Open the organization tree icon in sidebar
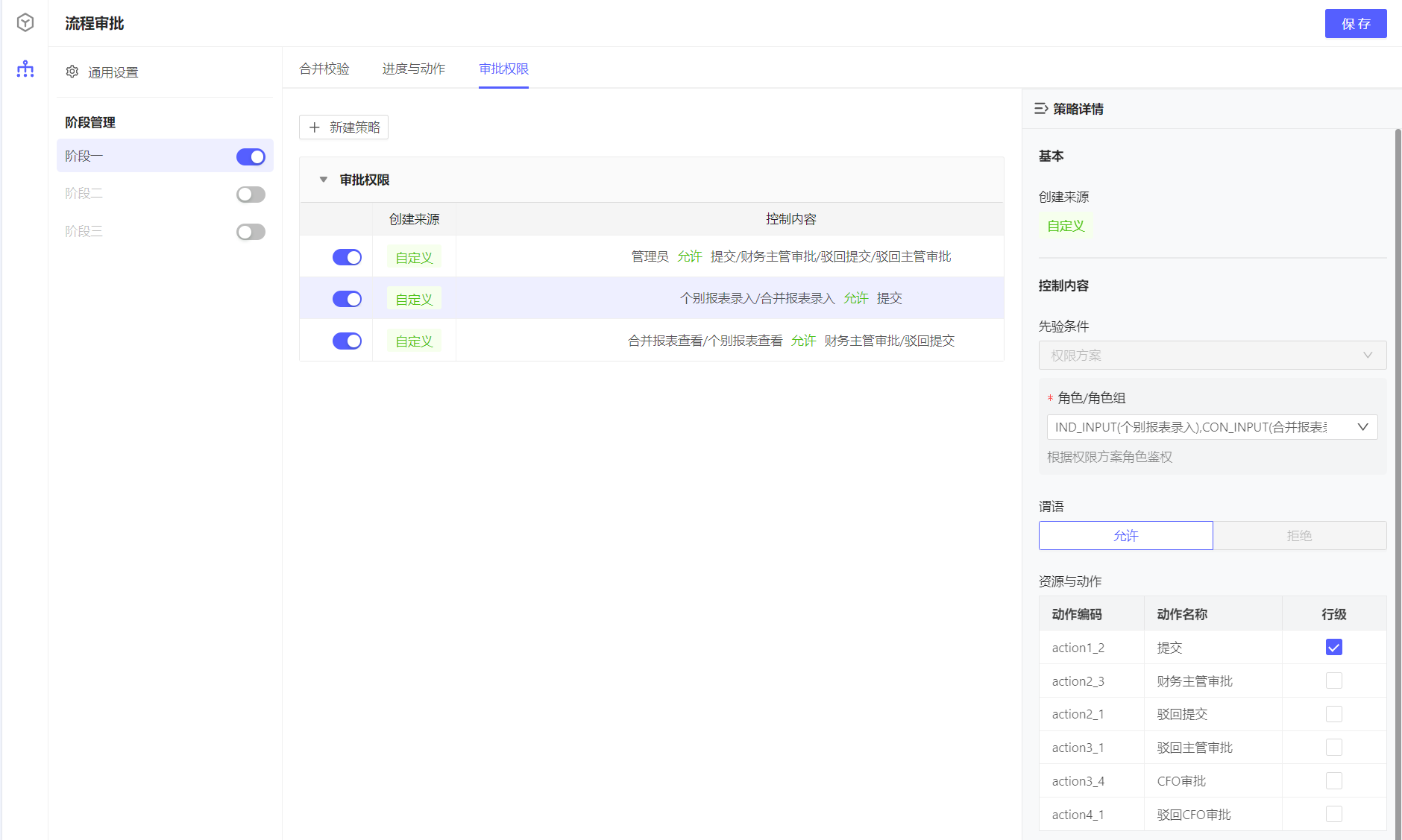1402x840 pixels. point(25,69)
